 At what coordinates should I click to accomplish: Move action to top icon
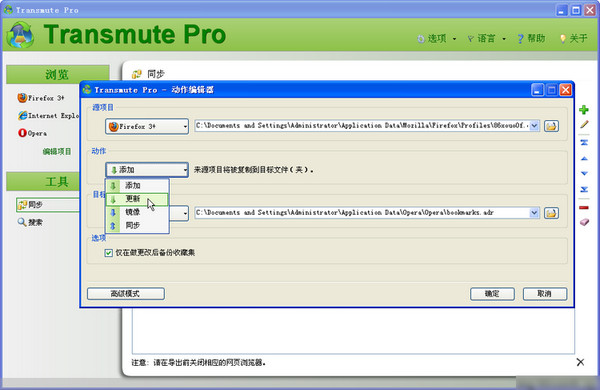click(x=584, y=142)
